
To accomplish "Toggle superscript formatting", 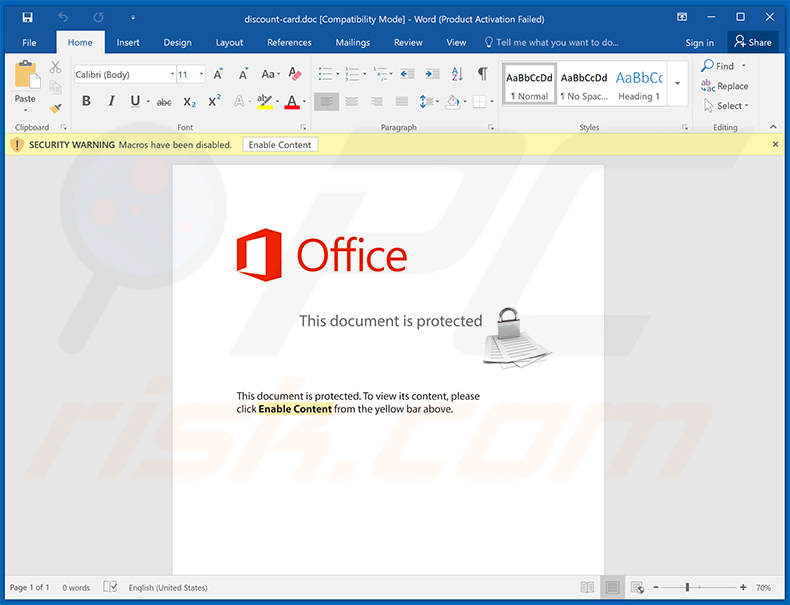I will (x=215, y=101).
